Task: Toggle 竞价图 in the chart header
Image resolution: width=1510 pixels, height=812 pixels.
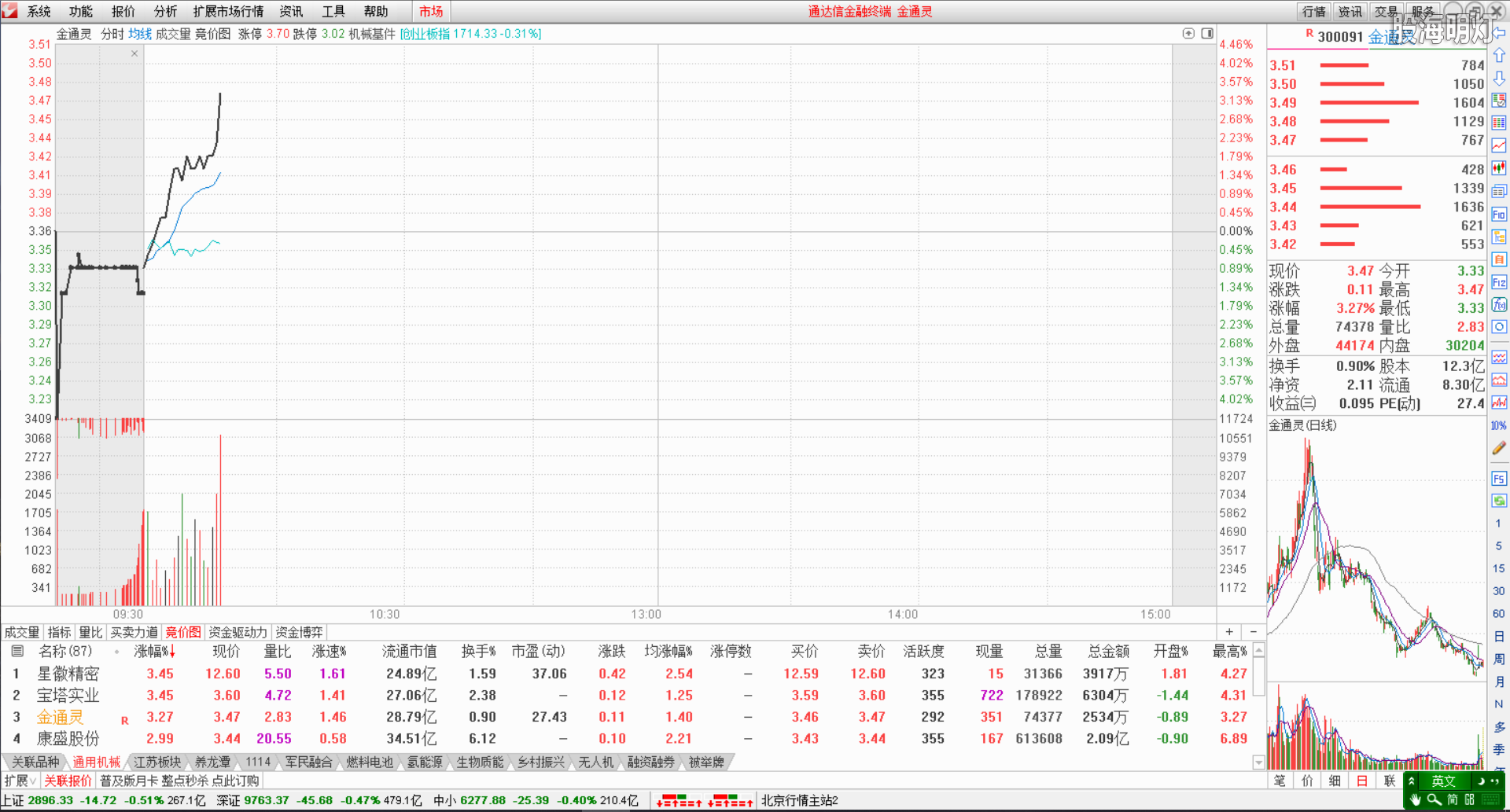Action: (212, 34)
